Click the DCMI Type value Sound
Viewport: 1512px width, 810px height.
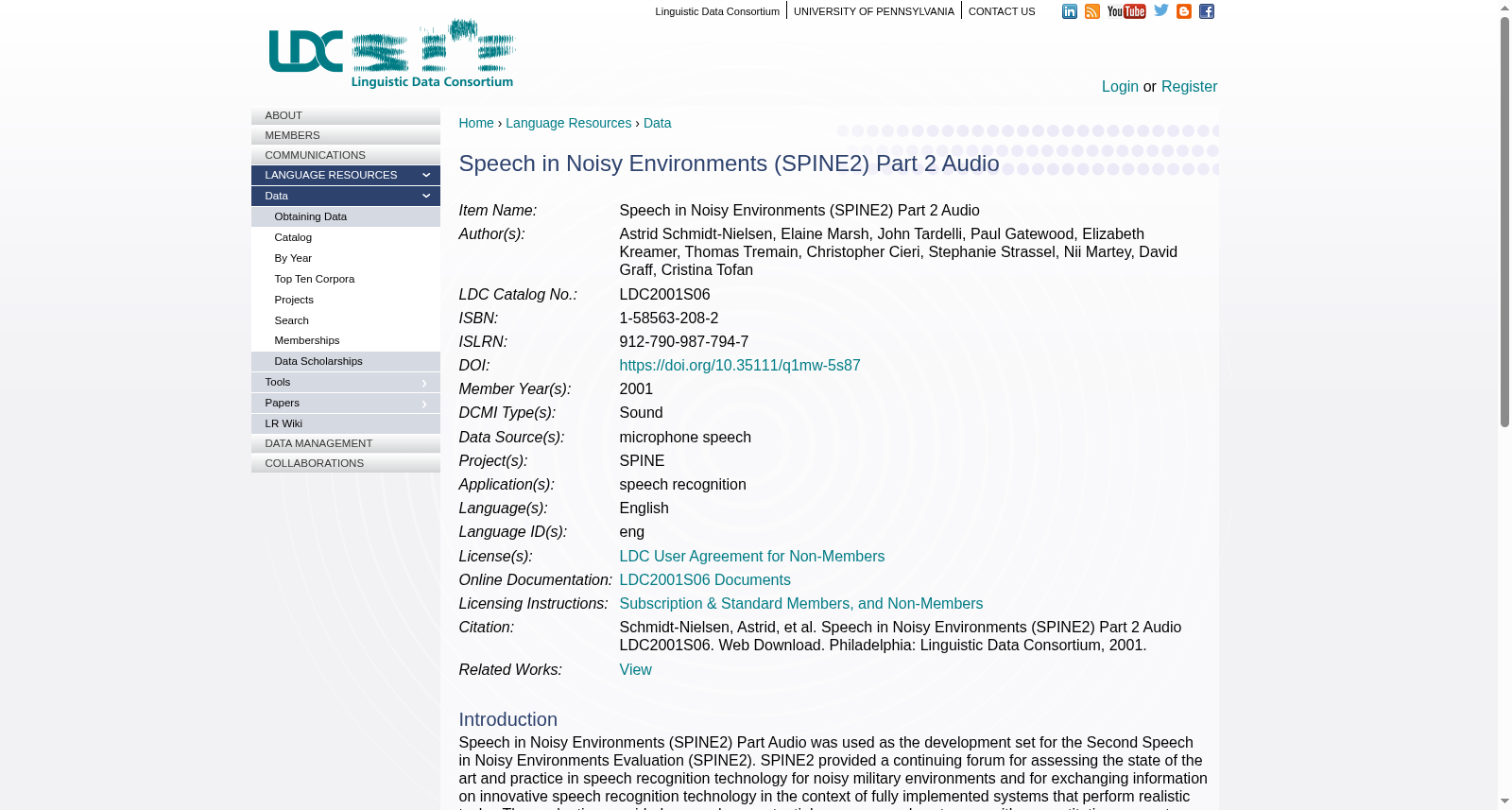pos(642,413)
